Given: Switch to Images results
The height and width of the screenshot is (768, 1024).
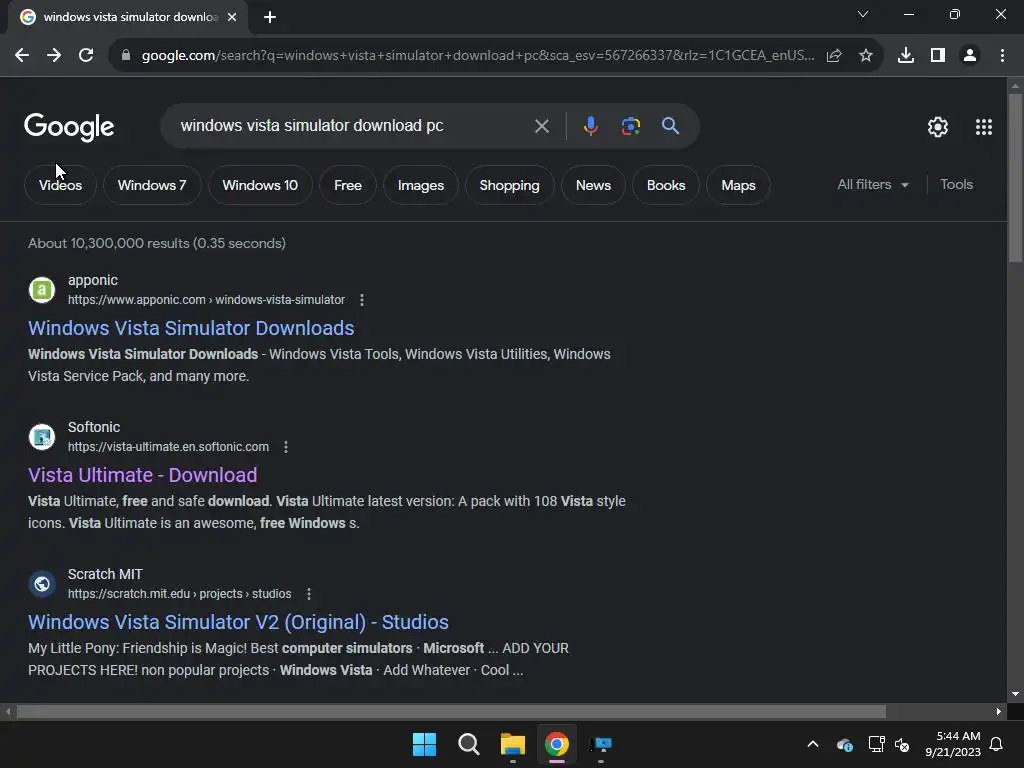Looking at the screenshot, I should pos(421,185).
